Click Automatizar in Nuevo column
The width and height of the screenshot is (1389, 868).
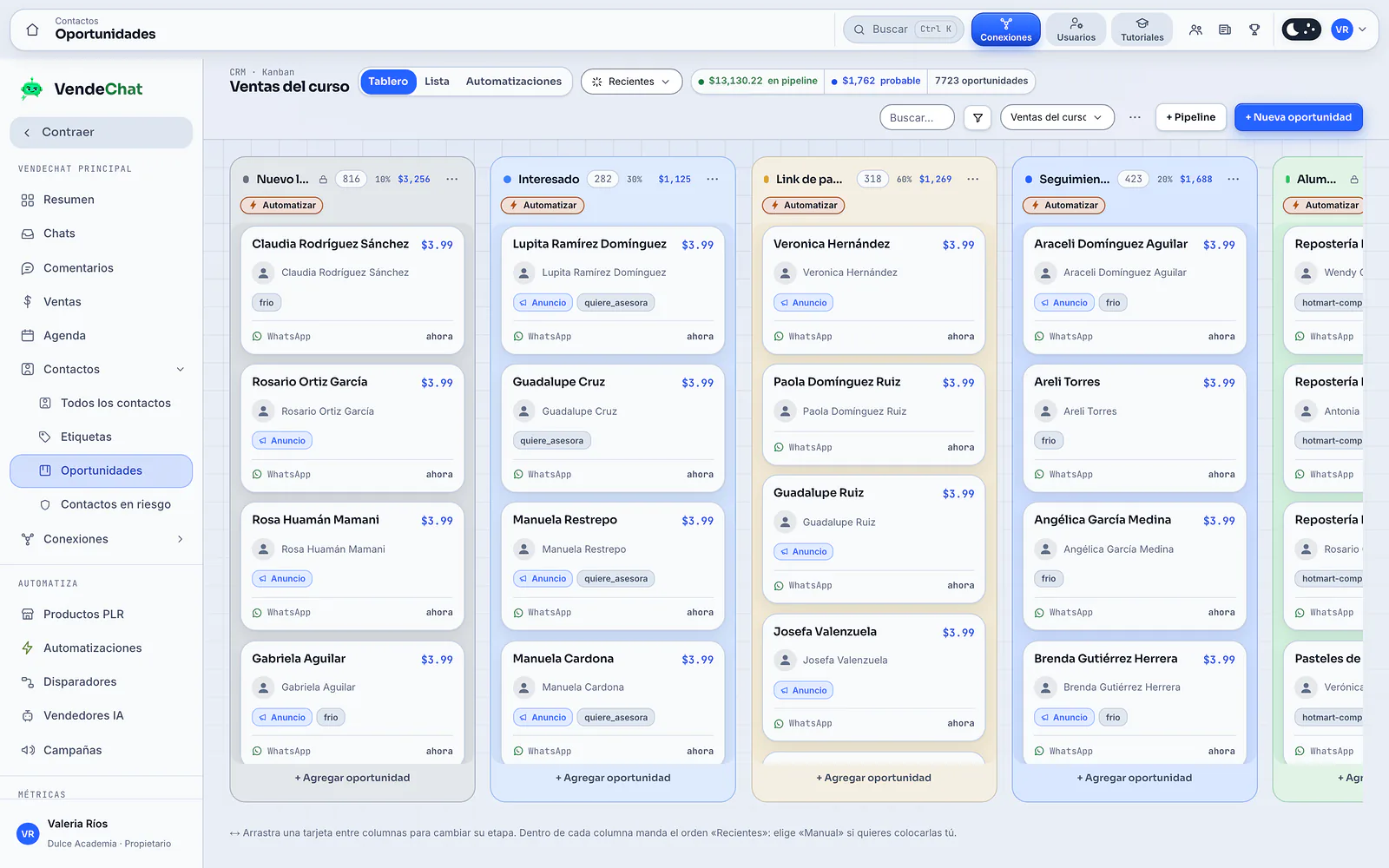pyautogui.click(x=281, y=206)
